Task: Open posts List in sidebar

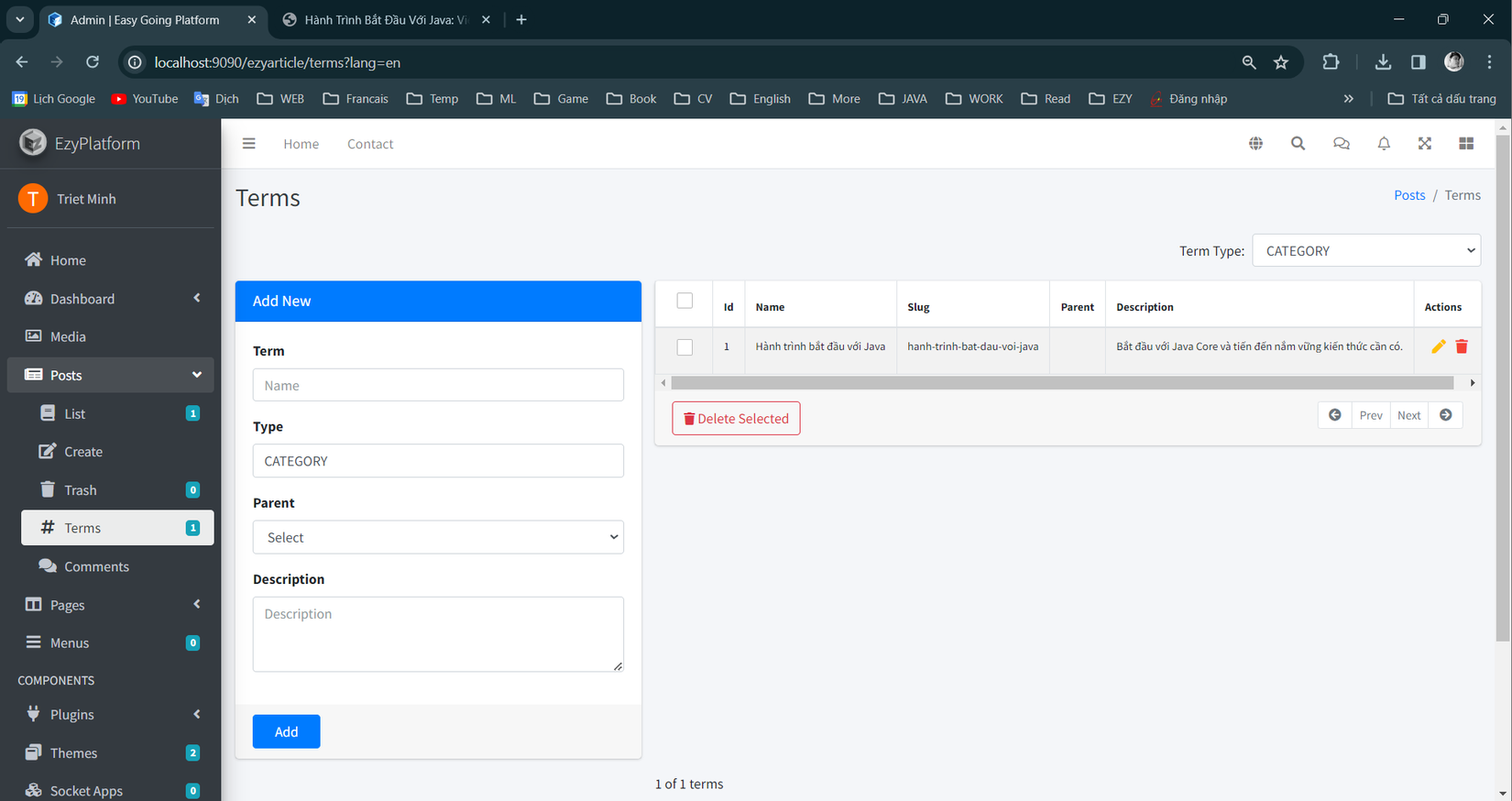Action: click(117, 413)
